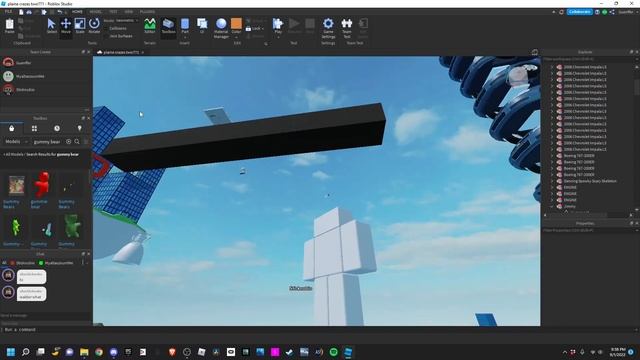The width and height of the screenshot is (640, 360).
Task: Close the Toolbox panel
Action: click(x=89, y=118)
